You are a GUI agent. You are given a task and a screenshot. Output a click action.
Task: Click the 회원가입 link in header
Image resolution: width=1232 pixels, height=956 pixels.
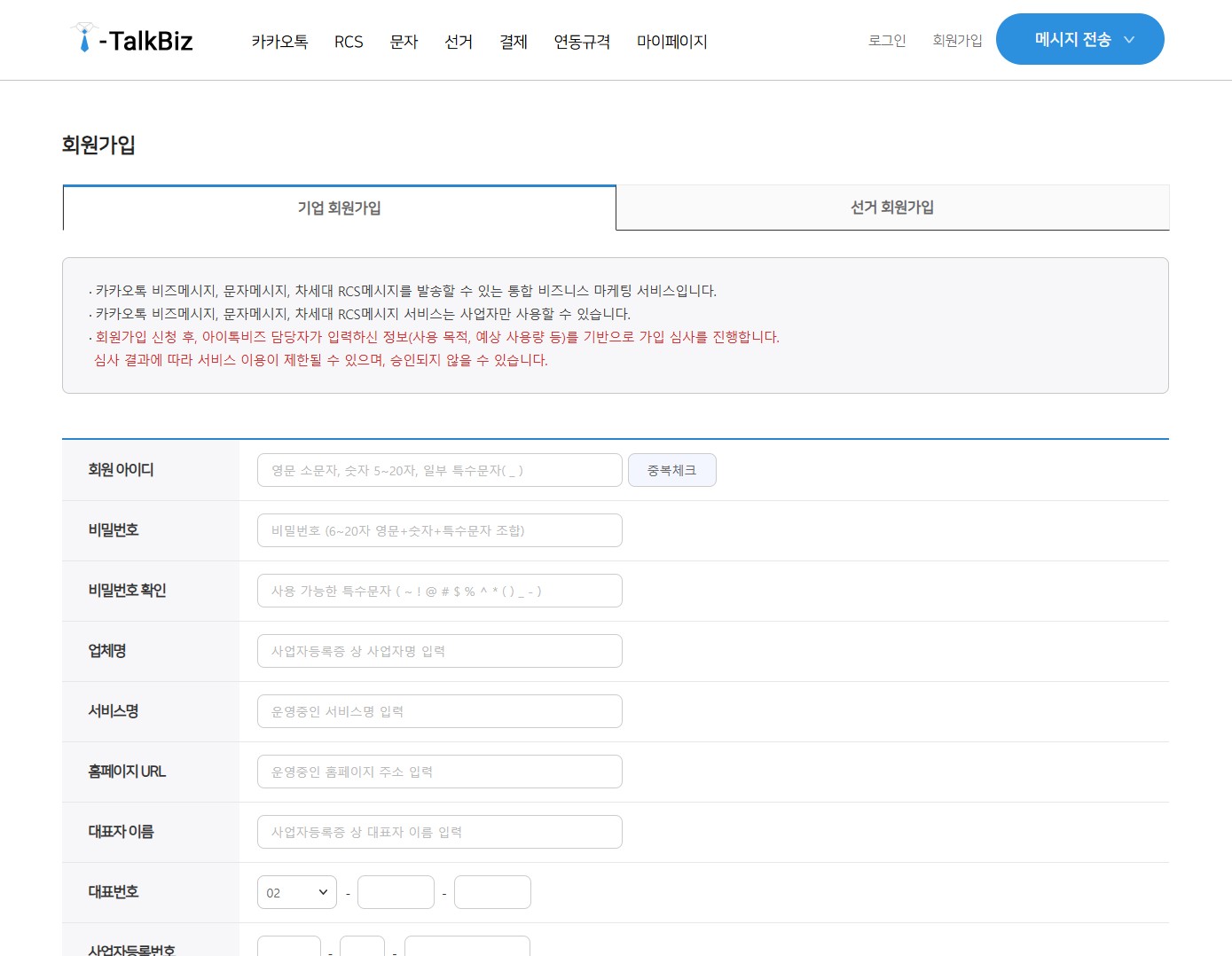pos(957,41)
